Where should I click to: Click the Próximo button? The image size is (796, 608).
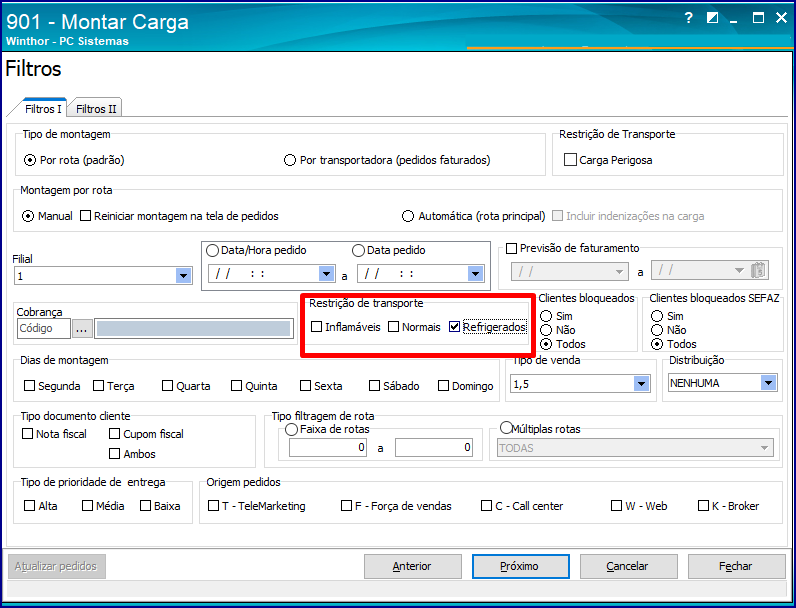point(520,566)
